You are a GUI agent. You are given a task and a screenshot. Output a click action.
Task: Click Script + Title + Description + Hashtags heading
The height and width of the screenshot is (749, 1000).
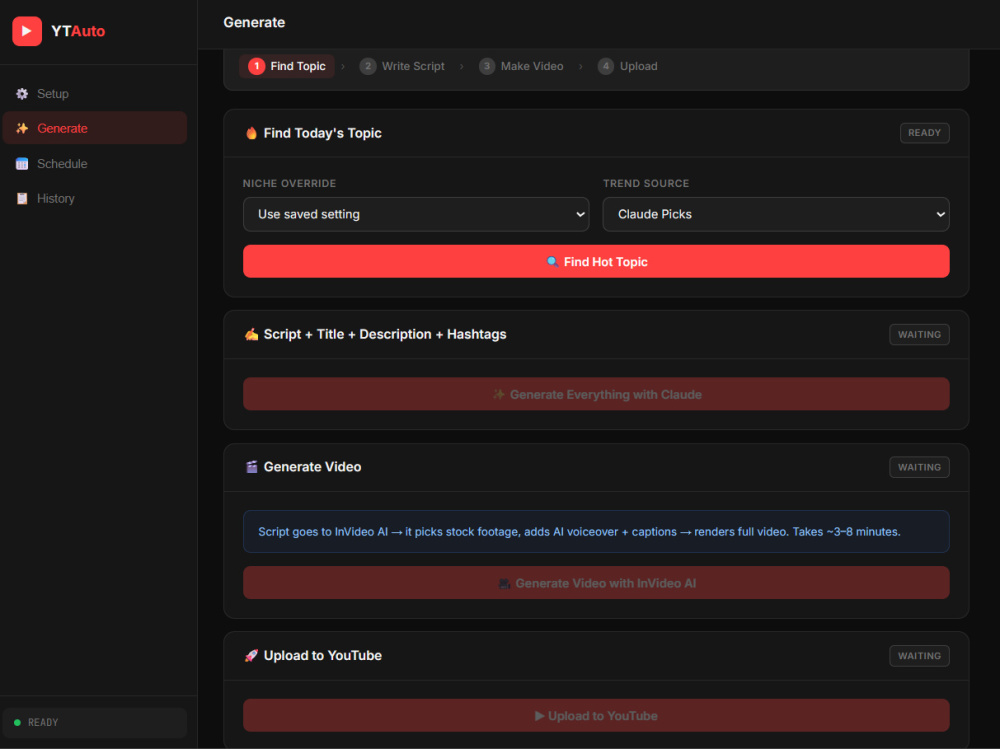[385, 334]
